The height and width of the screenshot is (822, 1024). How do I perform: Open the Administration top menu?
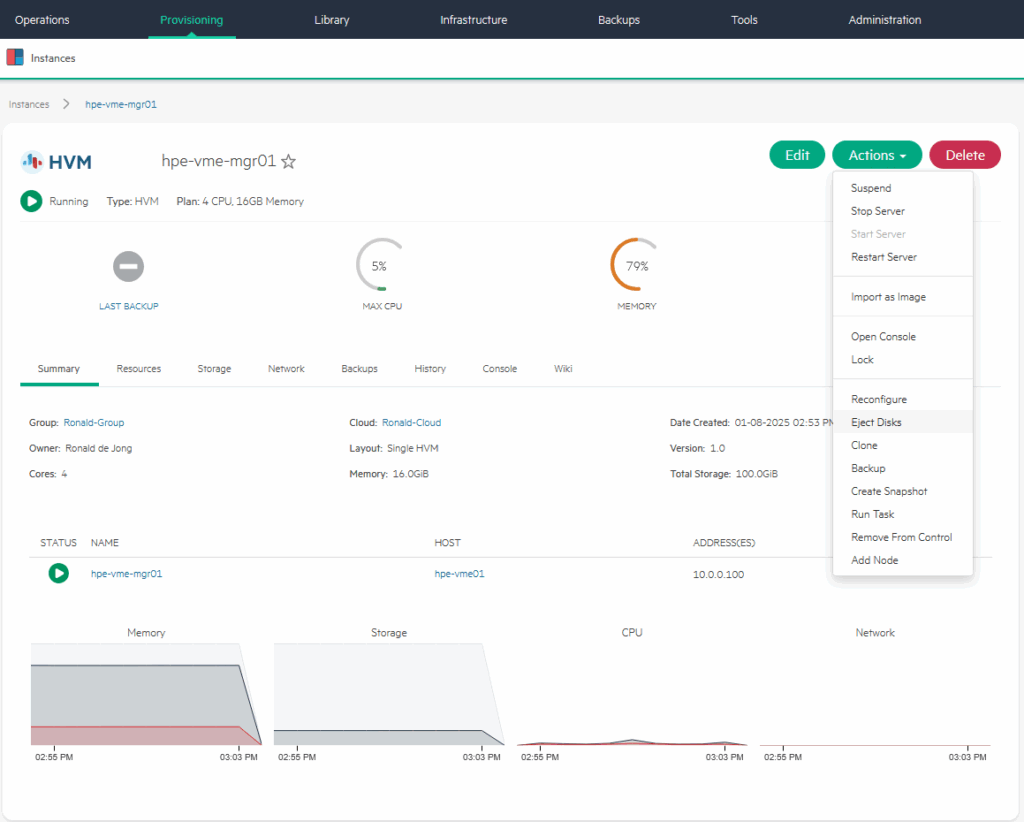tap(884, 20)
